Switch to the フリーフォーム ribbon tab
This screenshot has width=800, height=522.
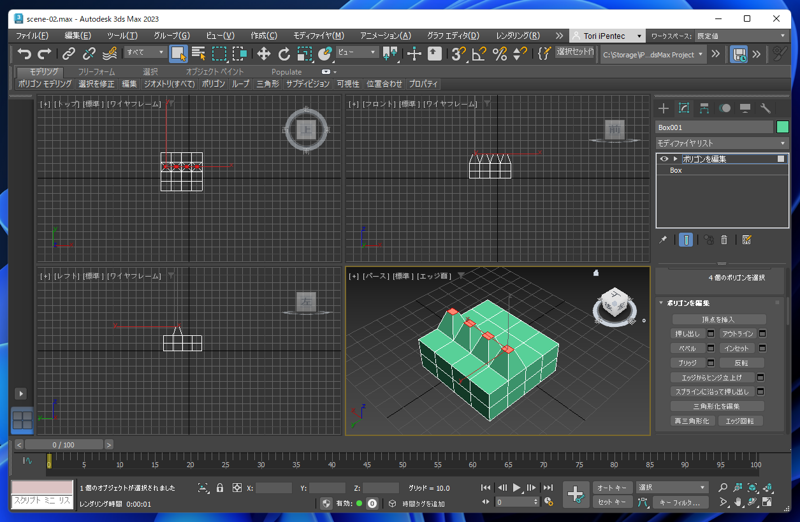tap(96, 72)
